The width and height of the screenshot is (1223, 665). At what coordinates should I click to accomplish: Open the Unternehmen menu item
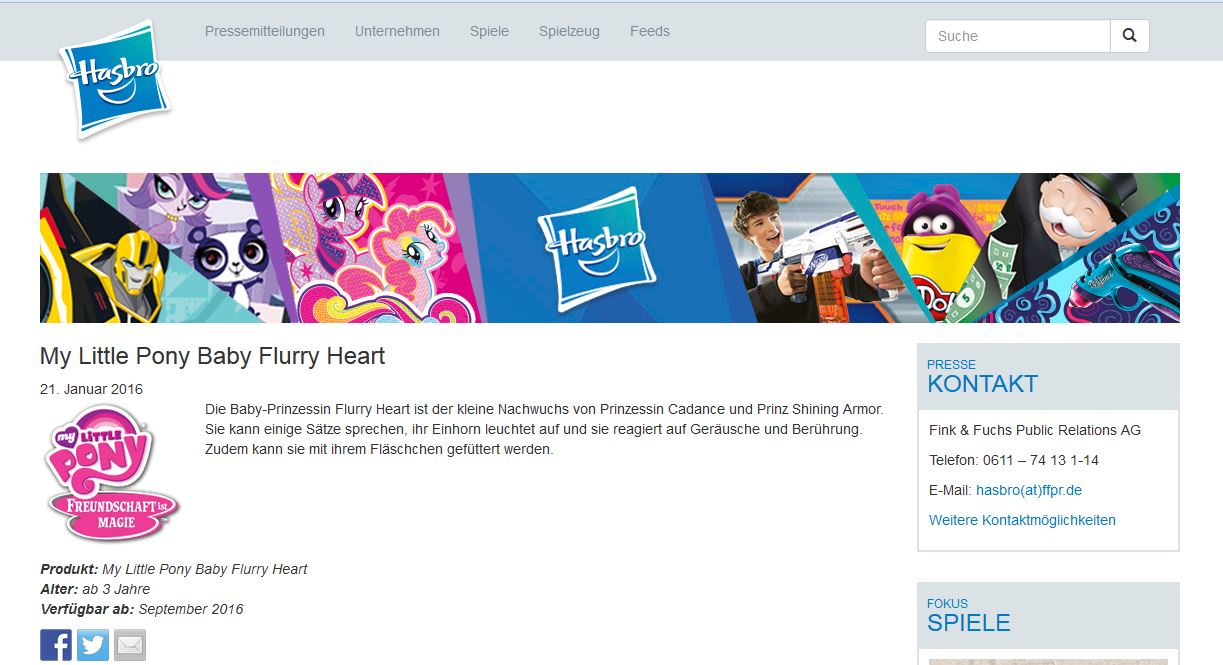pos(397,31)
